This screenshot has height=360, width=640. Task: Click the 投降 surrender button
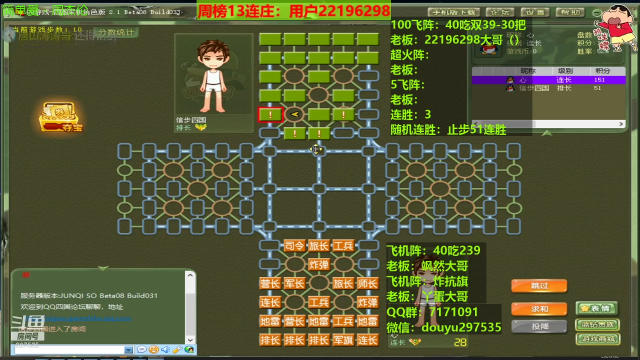(x=539, y=327)
